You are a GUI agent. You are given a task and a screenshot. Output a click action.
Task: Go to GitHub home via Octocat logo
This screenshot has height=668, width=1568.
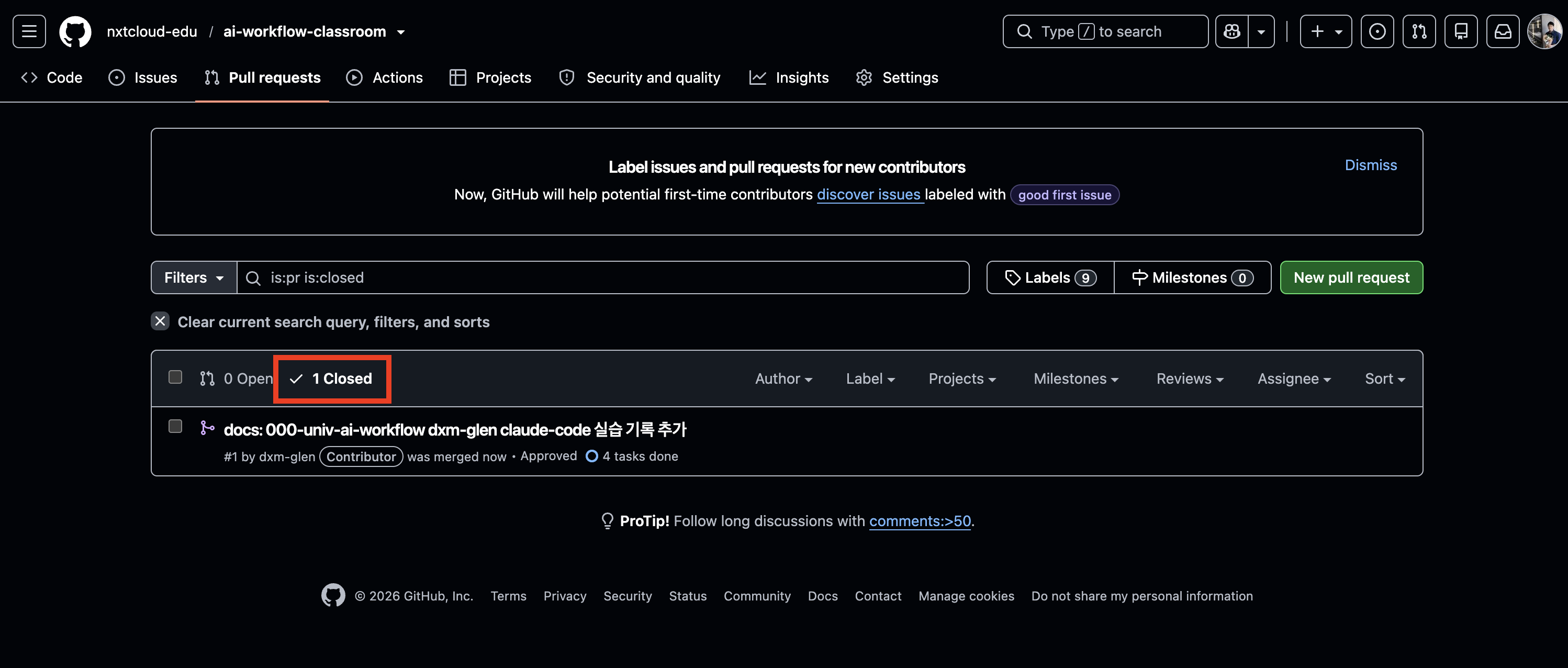[75, 31]
